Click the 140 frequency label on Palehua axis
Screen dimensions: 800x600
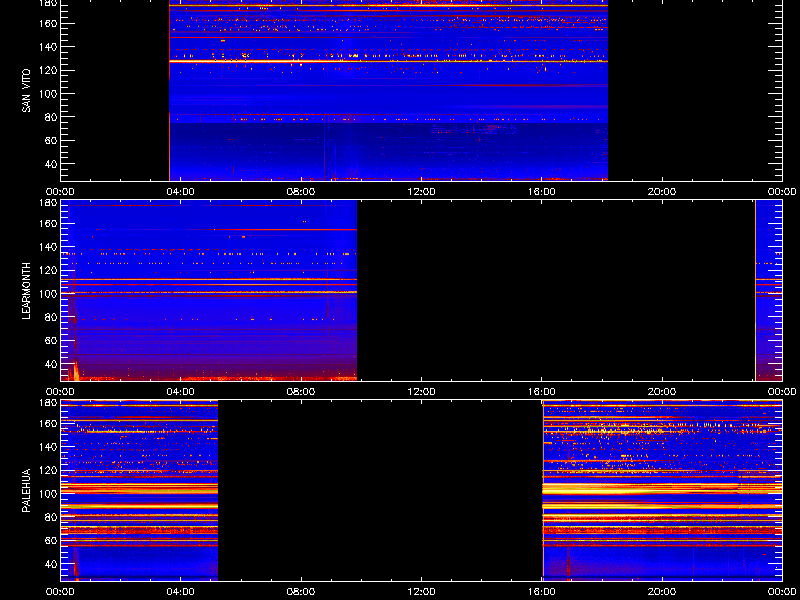[x=49, y=447]
